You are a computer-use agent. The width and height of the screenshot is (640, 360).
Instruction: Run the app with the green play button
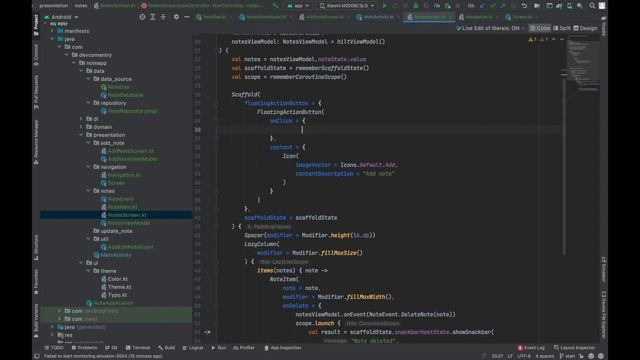pyautogui.click(x=384, y=6)
